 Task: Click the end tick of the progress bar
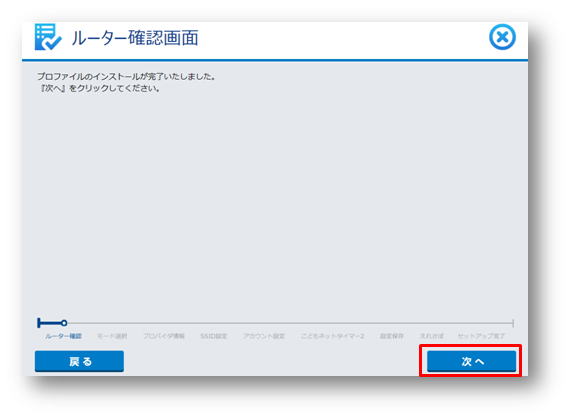(513, 323)
